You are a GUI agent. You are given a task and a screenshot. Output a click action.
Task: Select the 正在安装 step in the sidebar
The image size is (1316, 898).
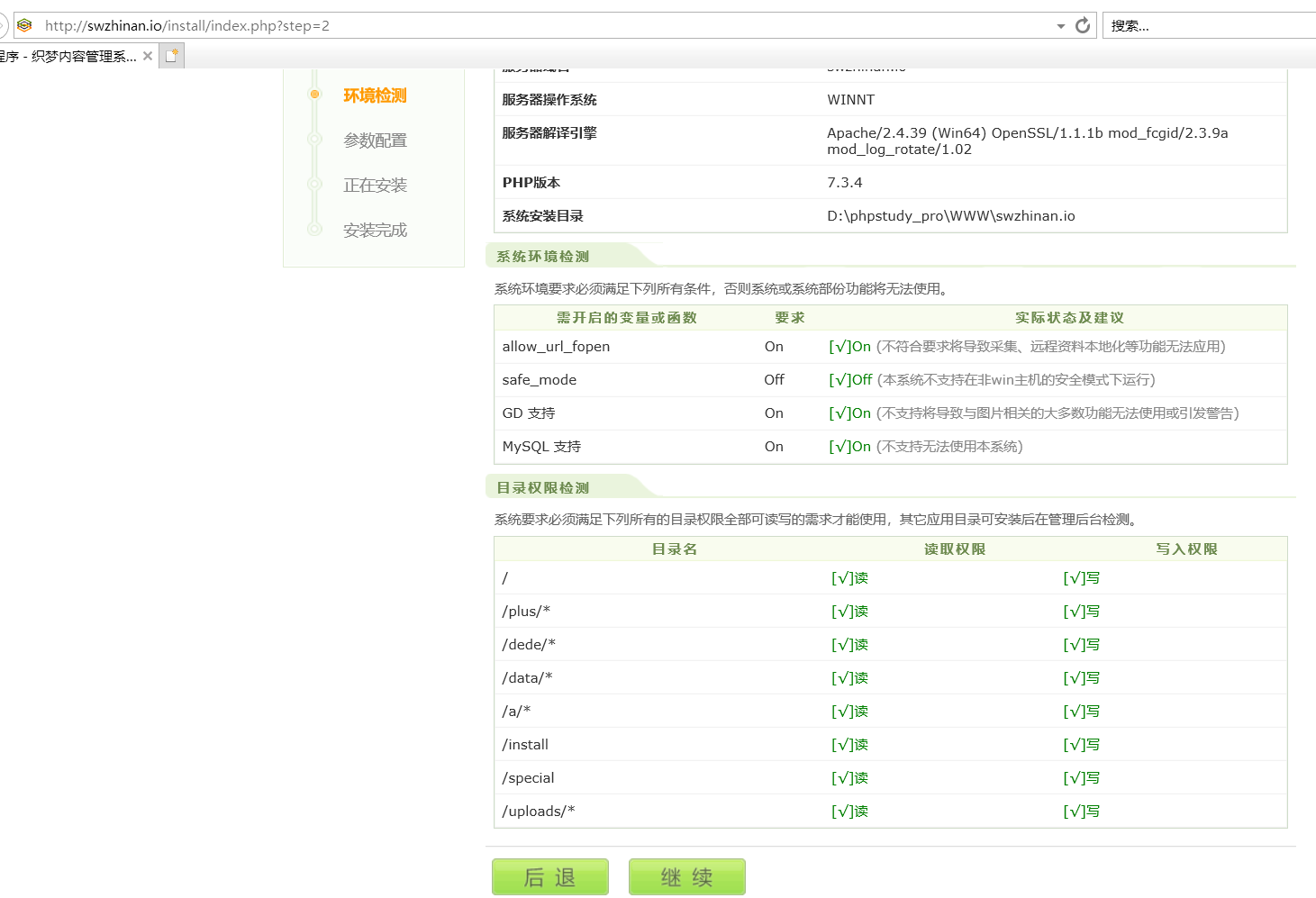[375, 186]
